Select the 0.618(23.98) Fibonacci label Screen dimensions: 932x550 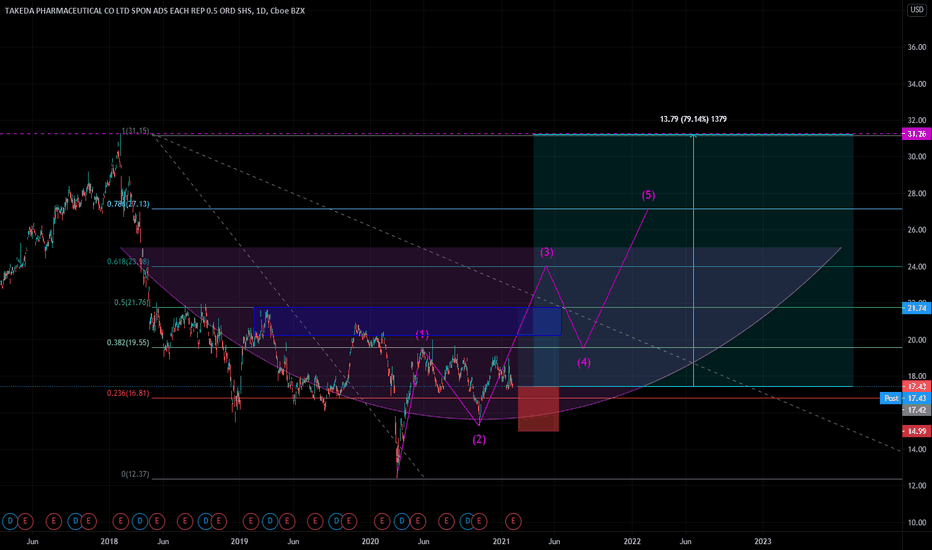click(128, 262)
